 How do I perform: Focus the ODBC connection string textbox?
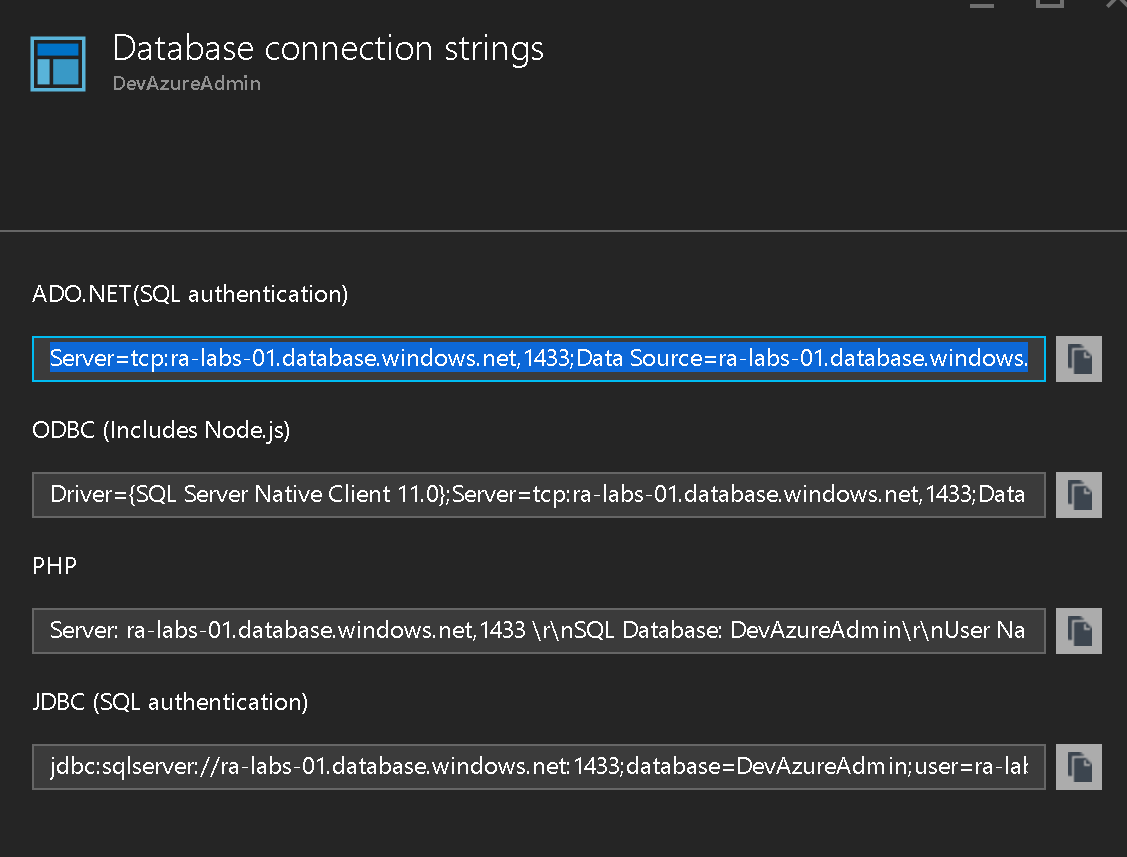538,495
